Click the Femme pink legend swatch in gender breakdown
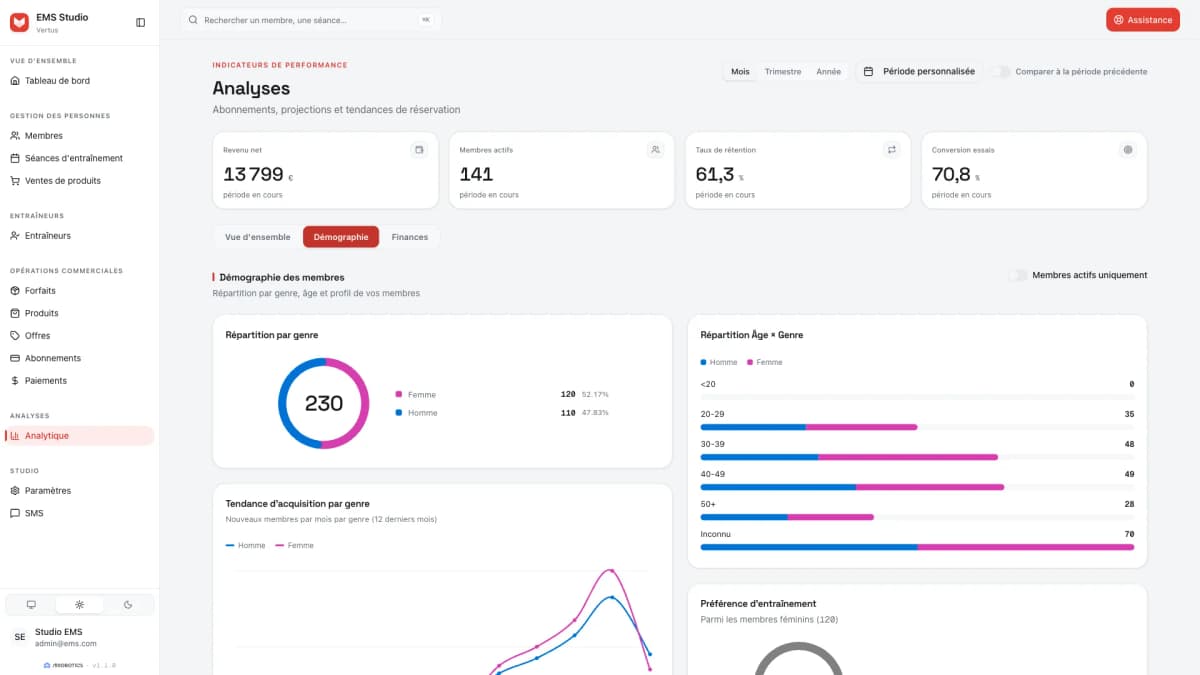The height and width of the screenshot is (675, 1200). pos(399,394)
